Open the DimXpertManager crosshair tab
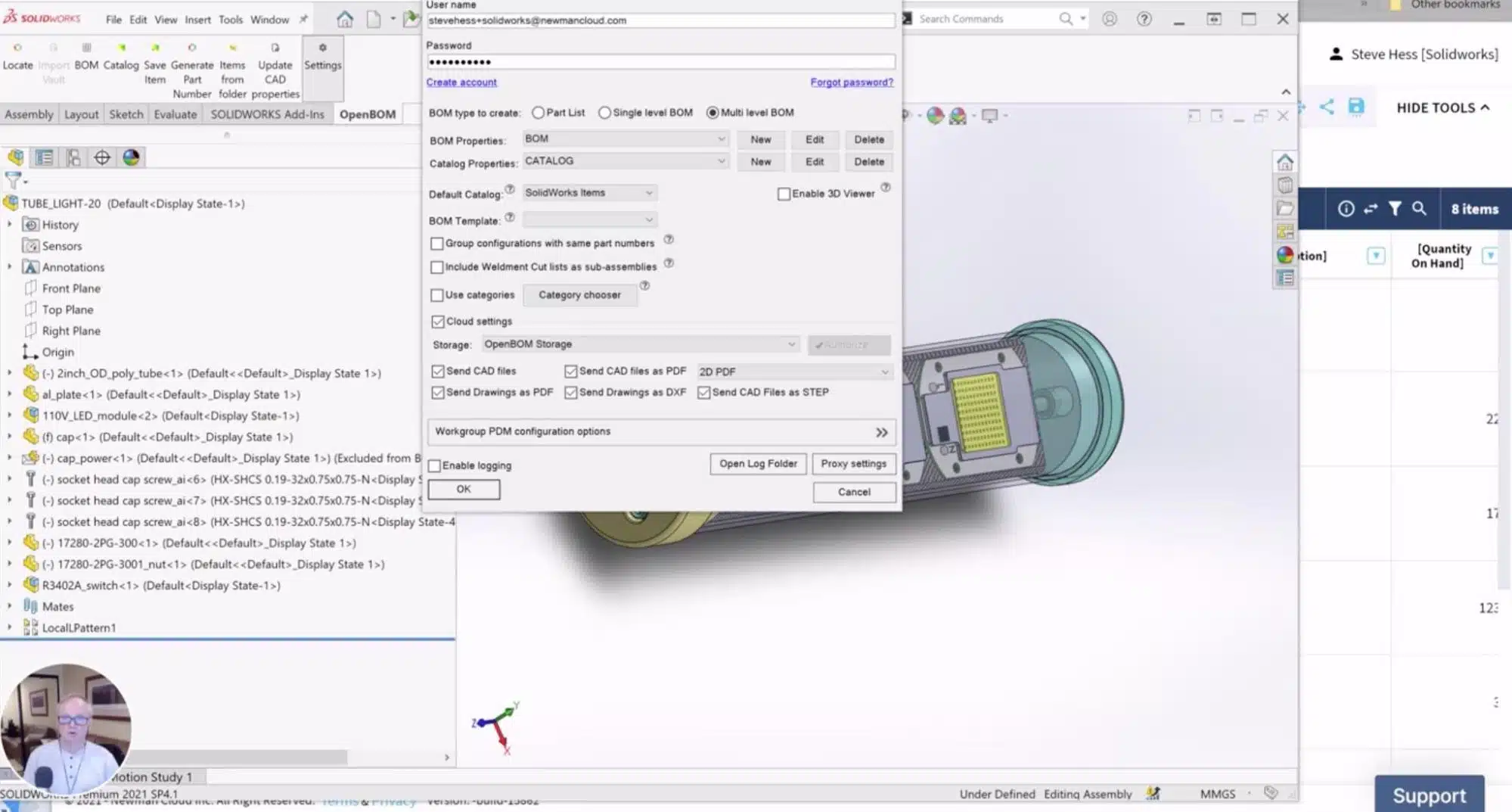1512x812 pixels. click(102, 157)
